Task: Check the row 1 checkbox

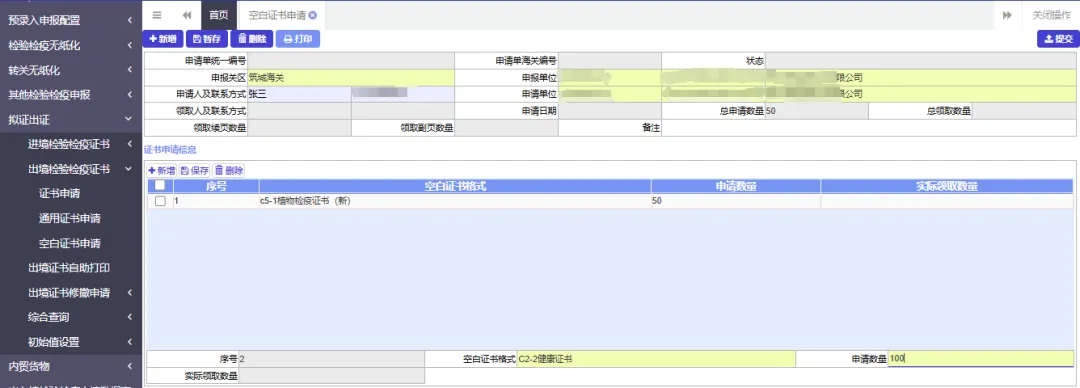Action: 160,201
